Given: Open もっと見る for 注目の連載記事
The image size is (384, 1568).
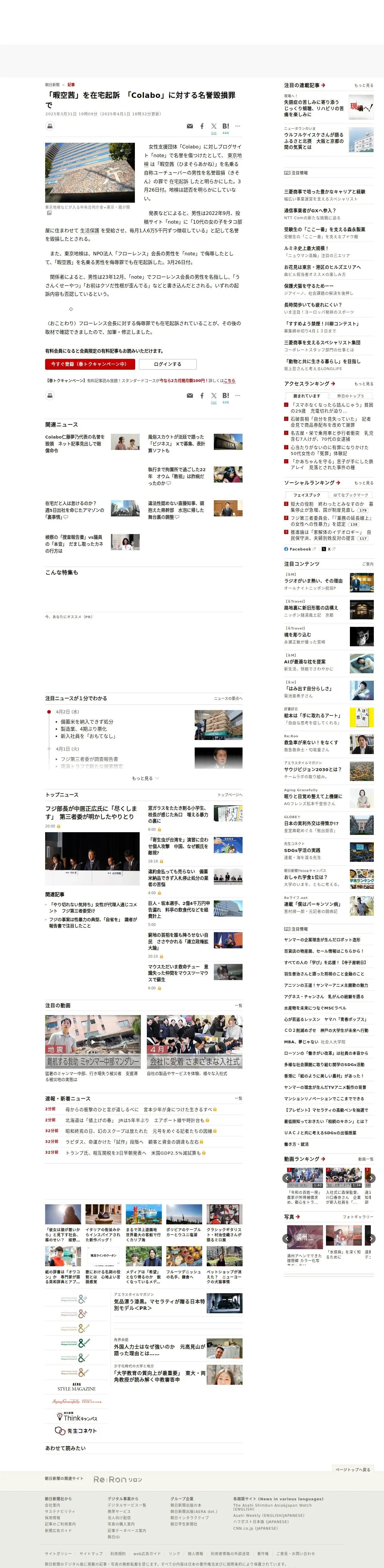Looking at the screenshot, I should coord(364,85).
